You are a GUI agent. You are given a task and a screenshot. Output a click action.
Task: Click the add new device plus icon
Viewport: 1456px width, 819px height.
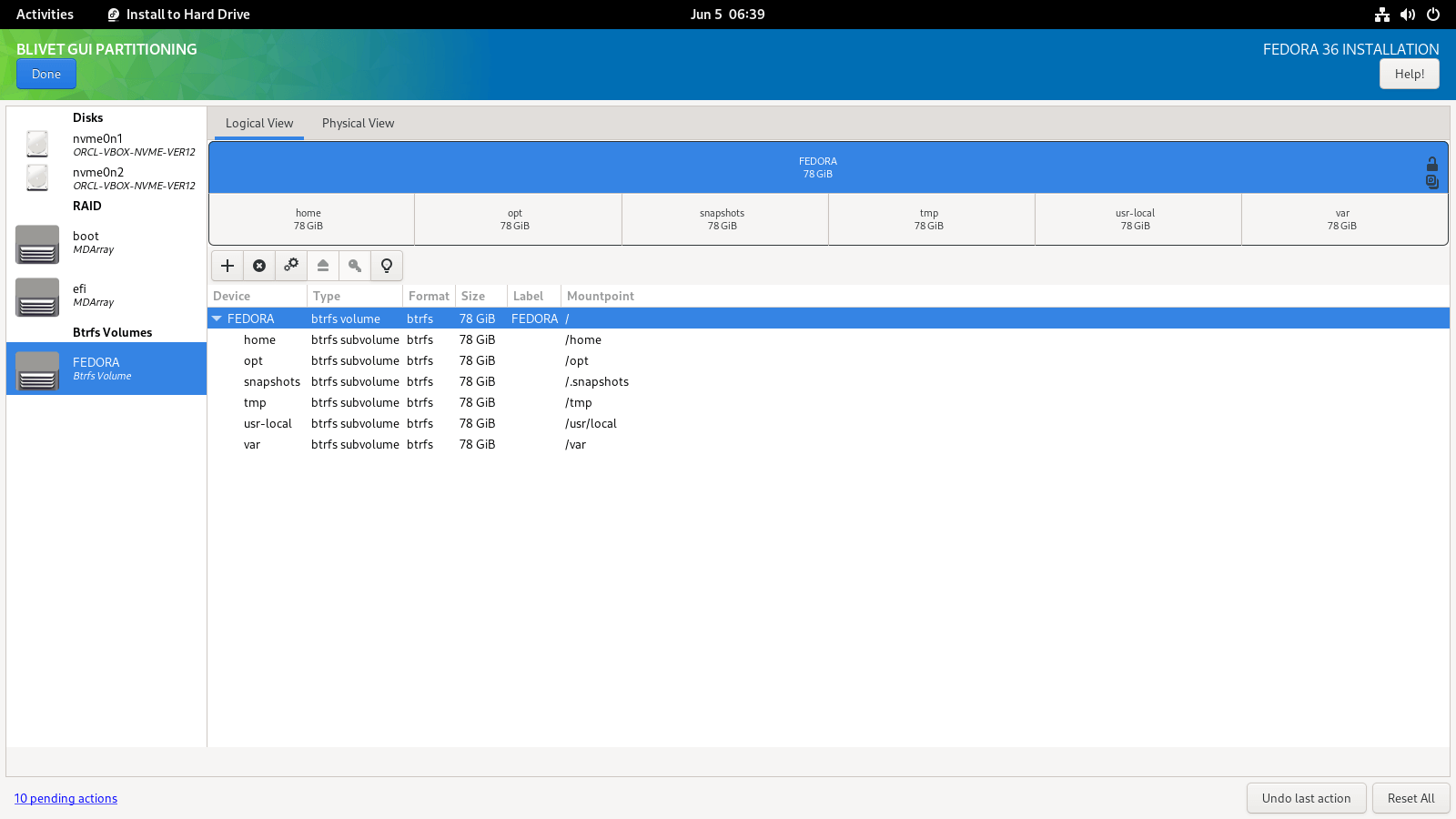point(227,266)
